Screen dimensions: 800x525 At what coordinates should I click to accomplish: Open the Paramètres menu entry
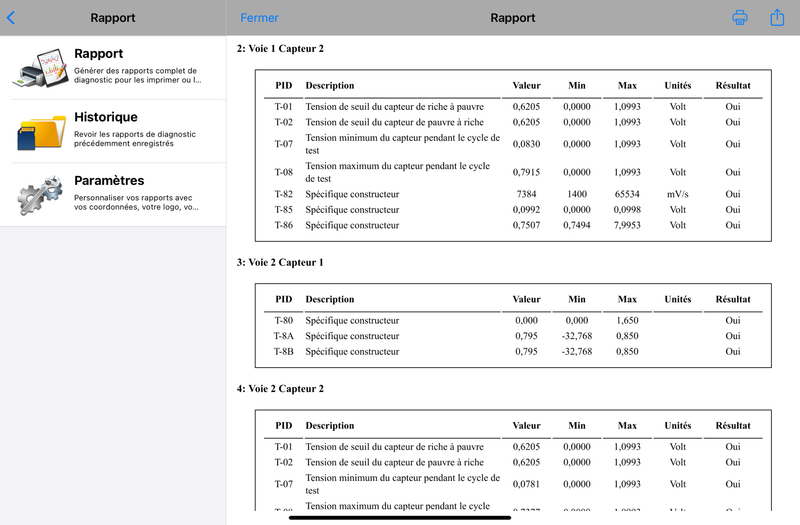point(113,194)
